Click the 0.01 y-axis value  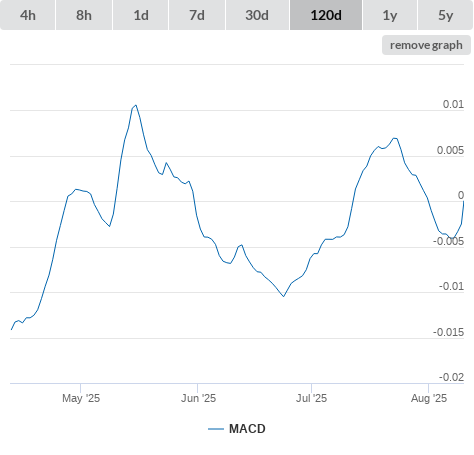[453, 104]
